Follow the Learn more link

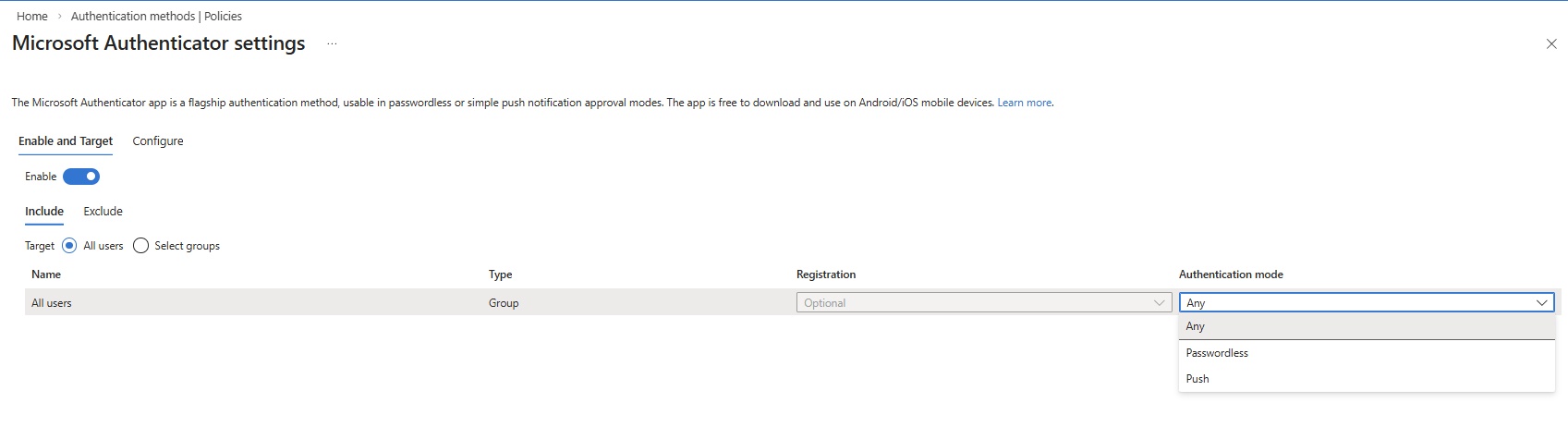tap(1024, 103)
